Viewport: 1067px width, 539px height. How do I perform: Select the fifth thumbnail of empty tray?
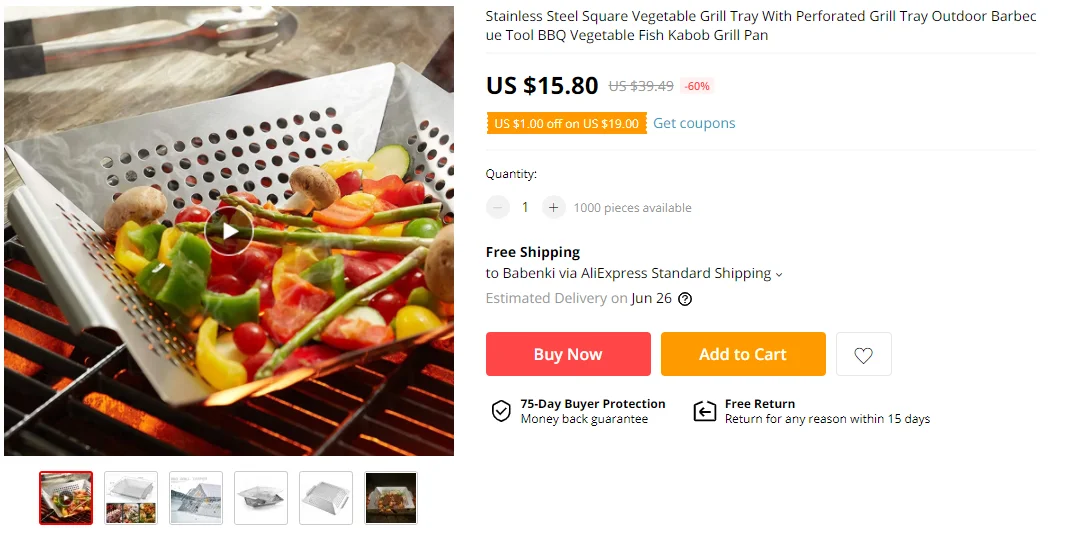(326, 498)
